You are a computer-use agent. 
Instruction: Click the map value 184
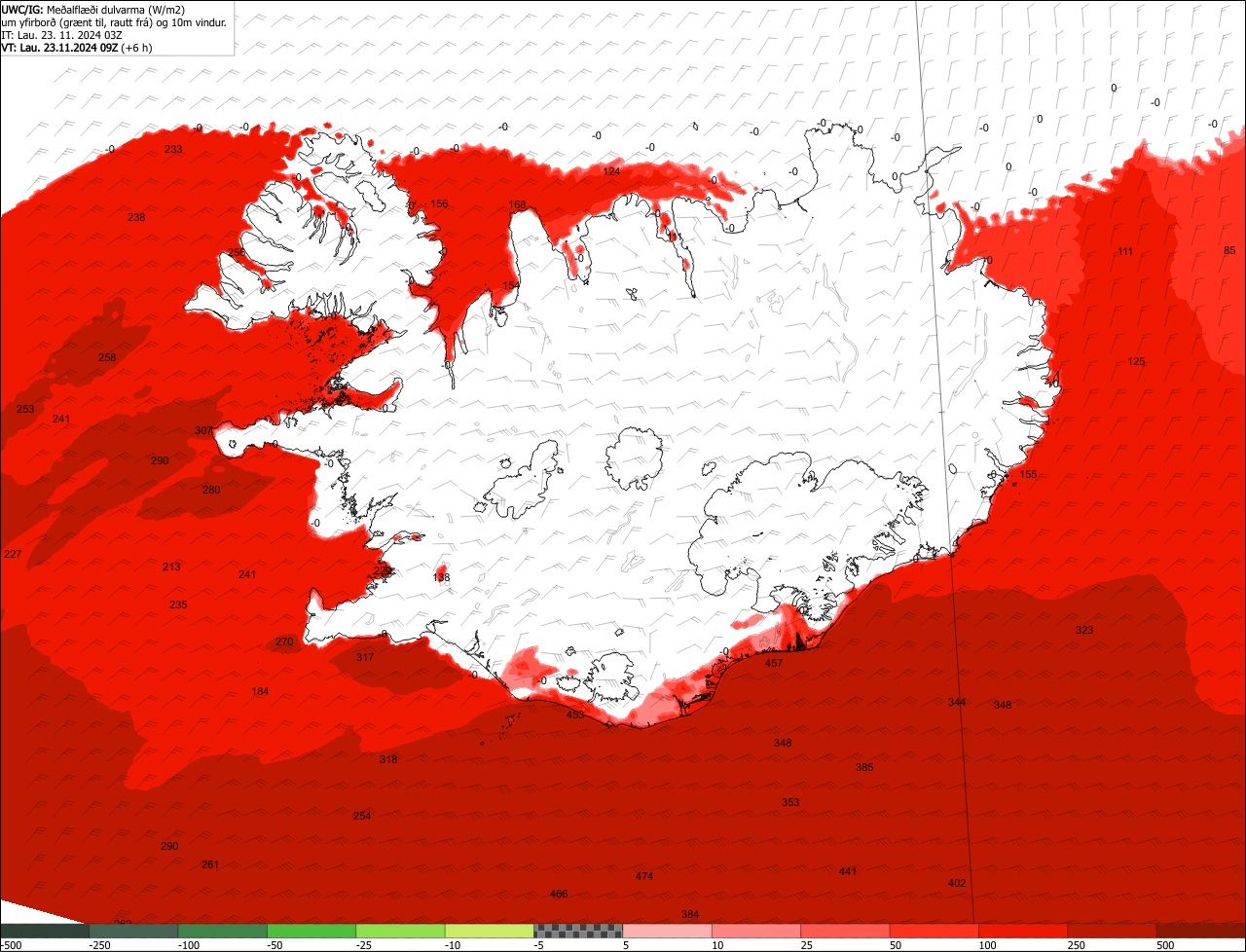[260, 691]
